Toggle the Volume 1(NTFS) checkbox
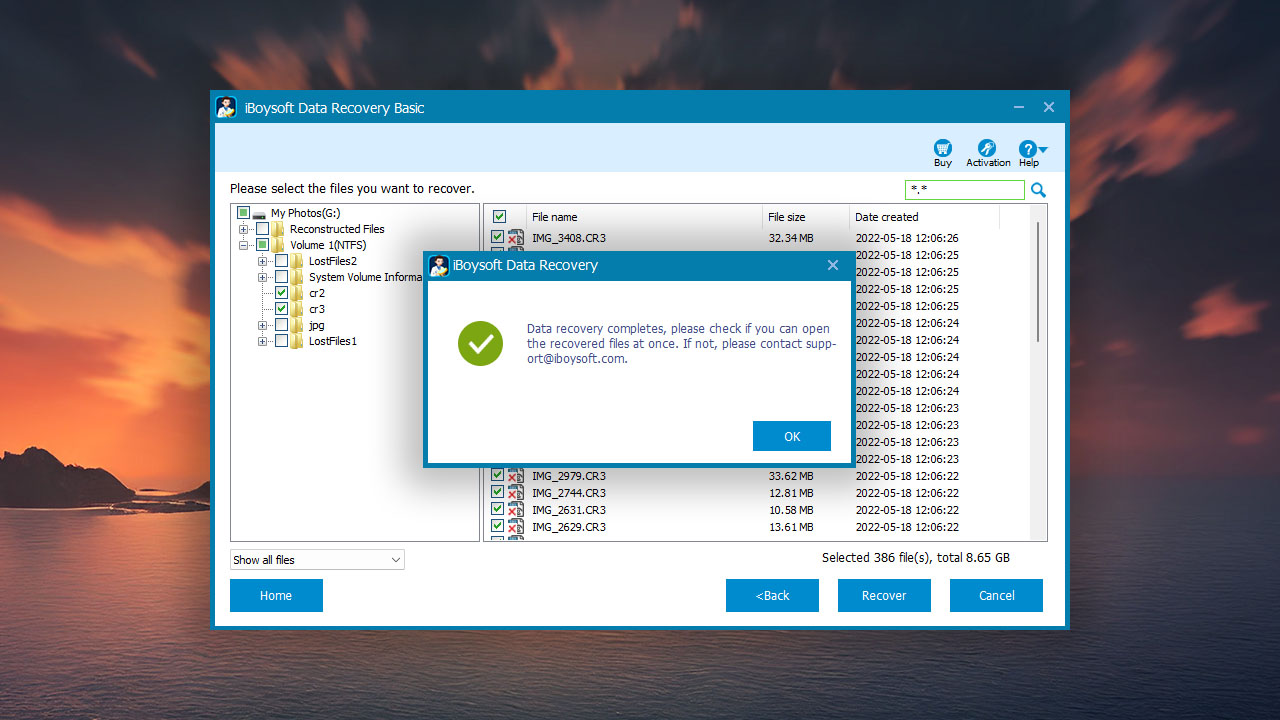 tap(262, 245)
